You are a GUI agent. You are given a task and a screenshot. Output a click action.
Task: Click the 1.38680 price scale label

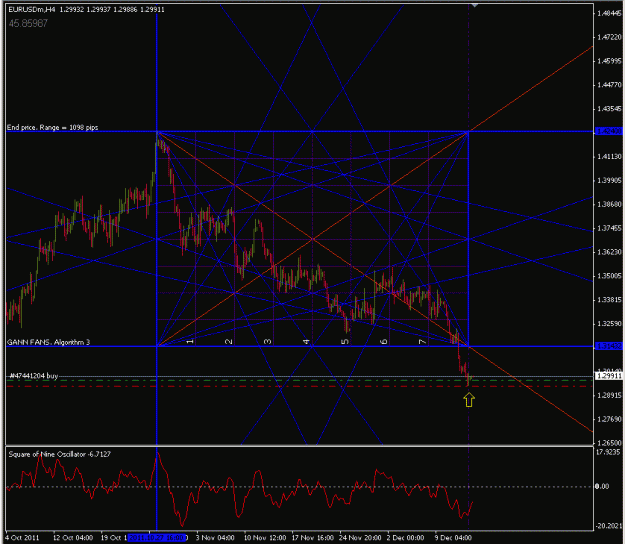point(609,204)
